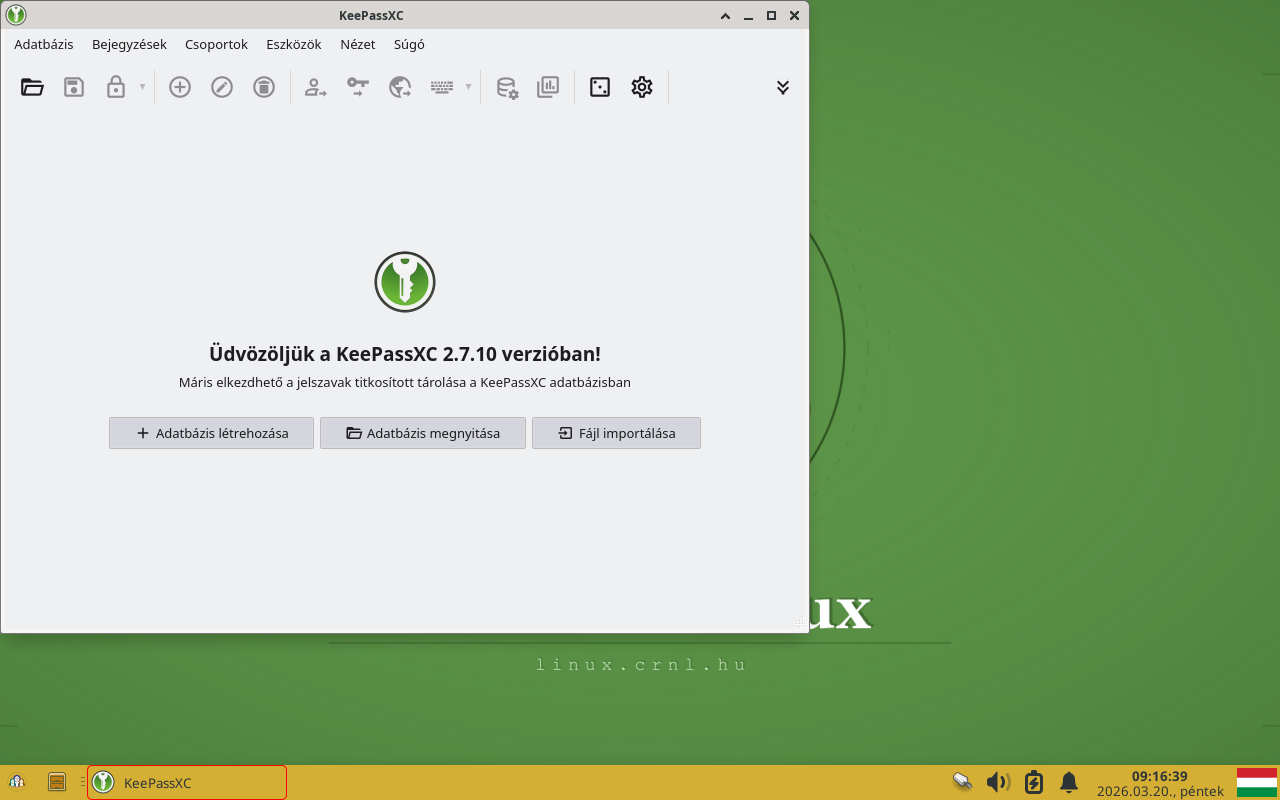Open the password generator dice icon

pyautogui.click(x=600, y=87)
